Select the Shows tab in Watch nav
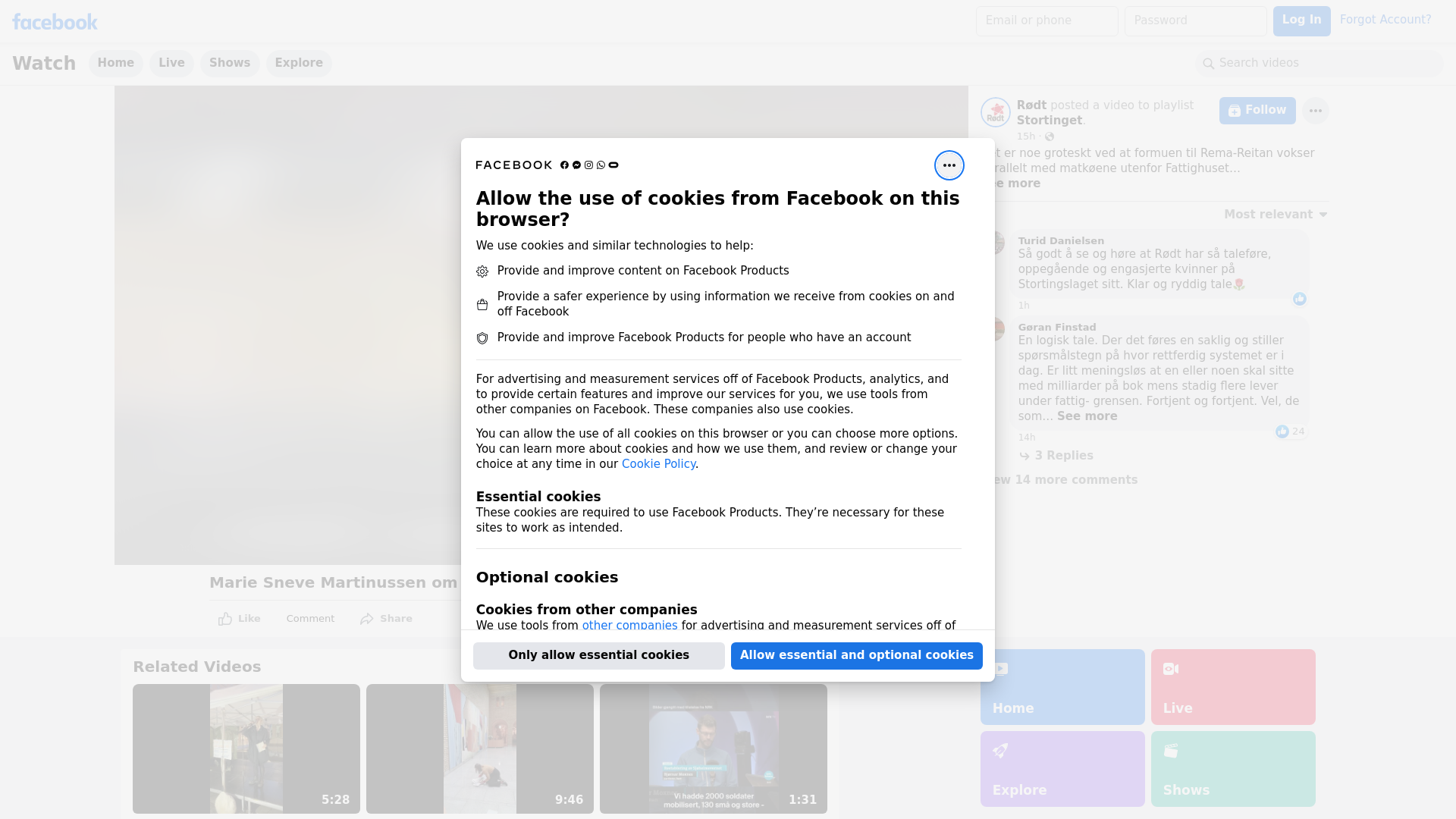1456x819 pixels. tap(230, 63)
